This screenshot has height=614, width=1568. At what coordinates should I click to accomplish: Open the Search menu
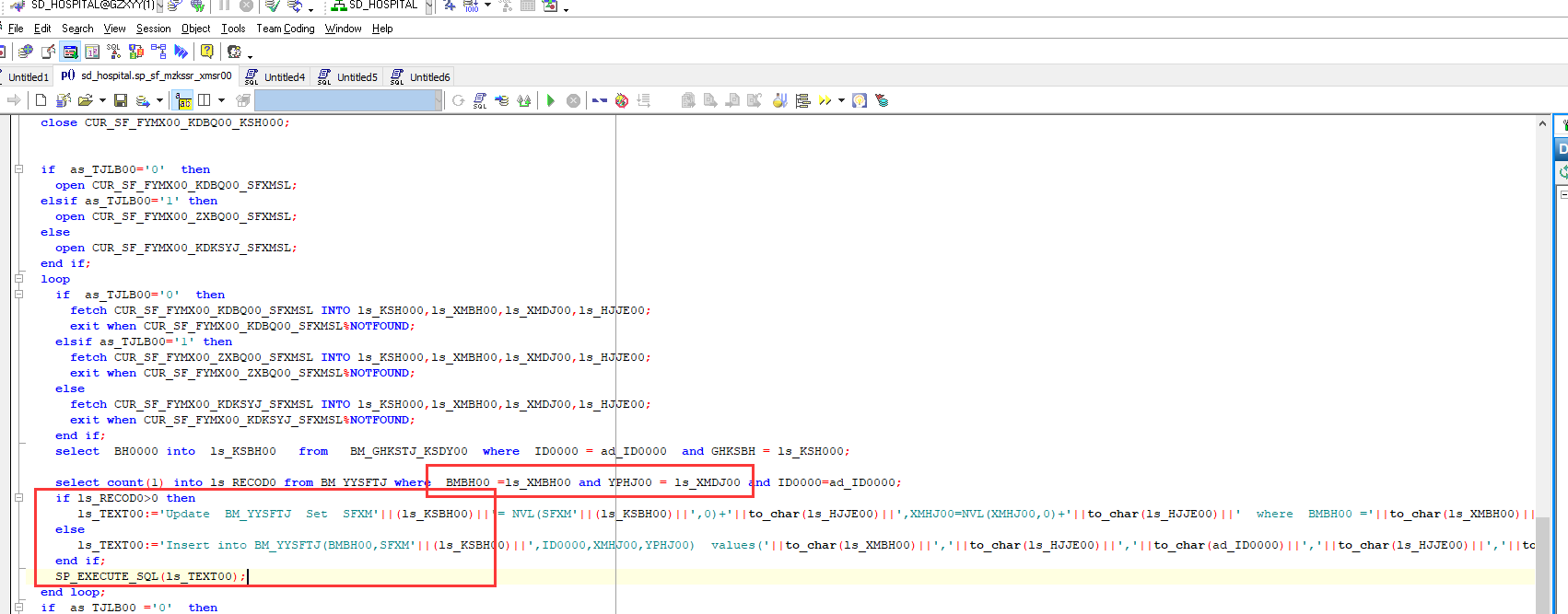(x=77, y=29)
